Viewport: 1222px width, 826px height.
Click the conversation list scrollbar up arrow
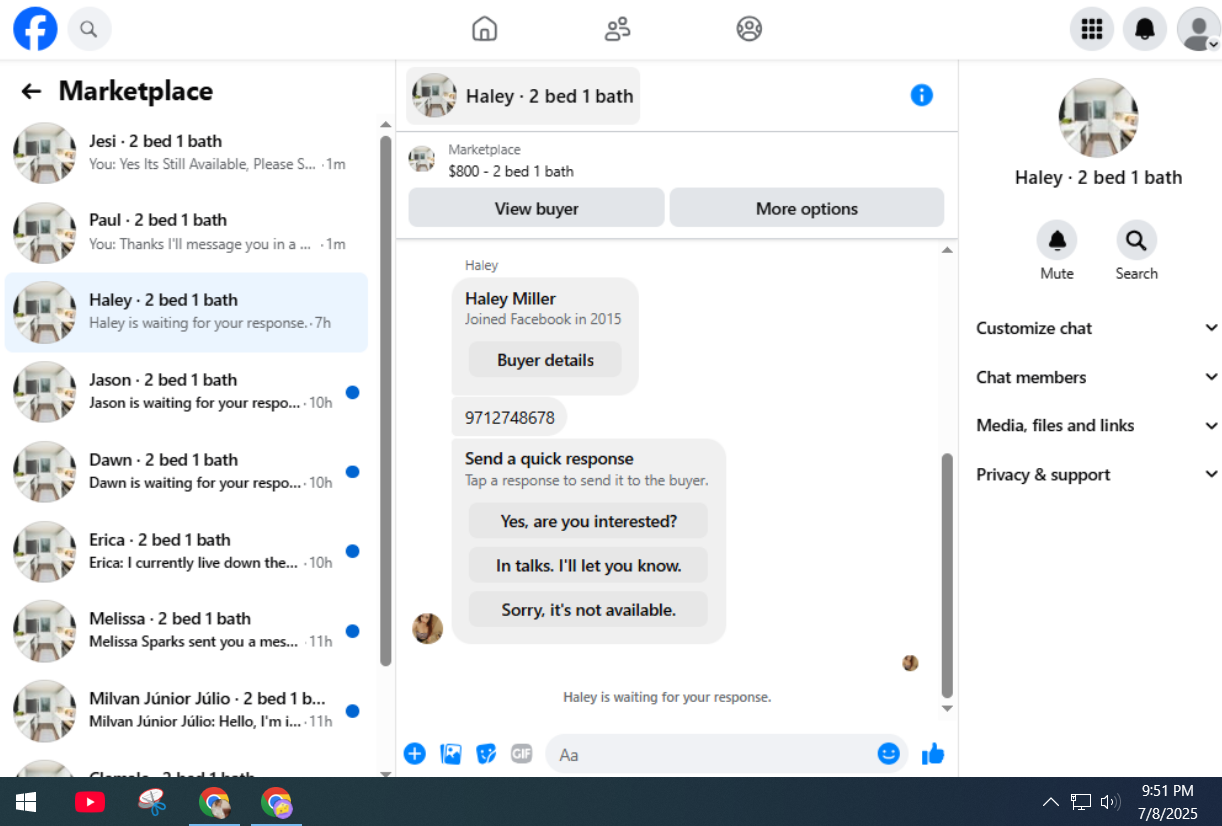pyautogui.click(x=386, y=125)
